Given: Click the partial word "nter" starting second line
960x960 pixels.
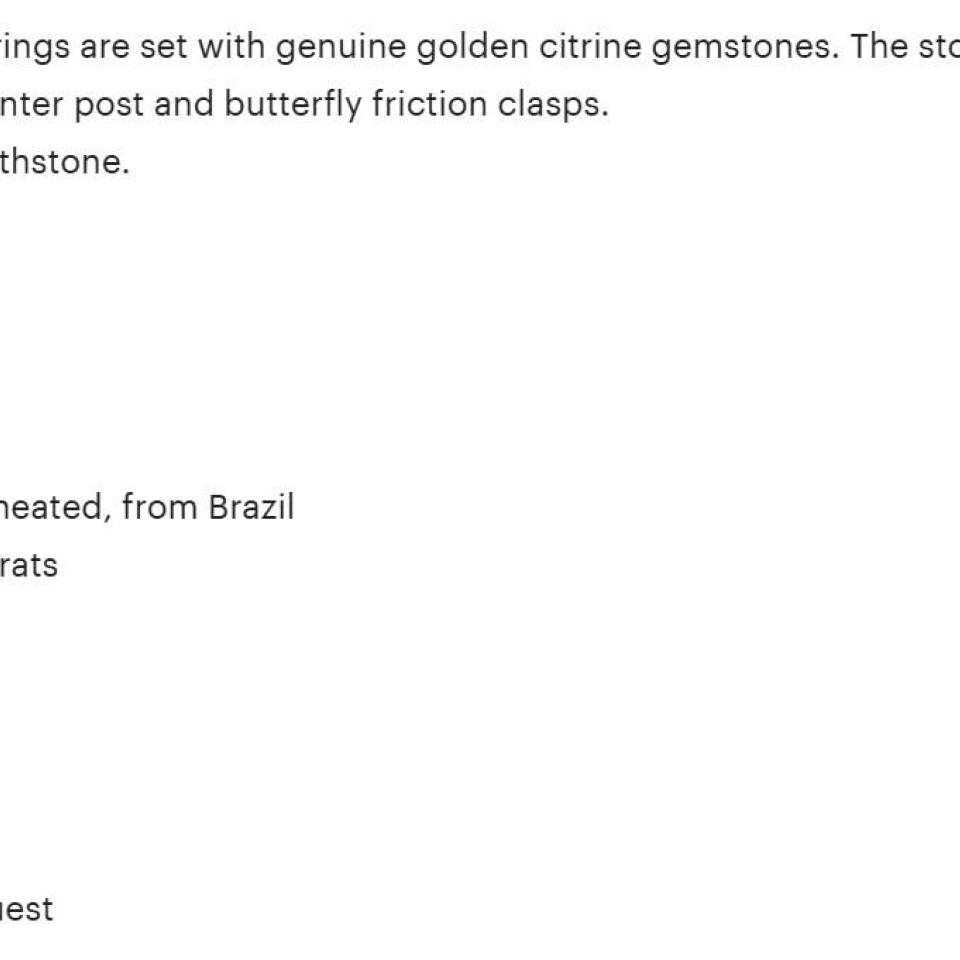Looking at the screenshot, I should coord(32,105).
